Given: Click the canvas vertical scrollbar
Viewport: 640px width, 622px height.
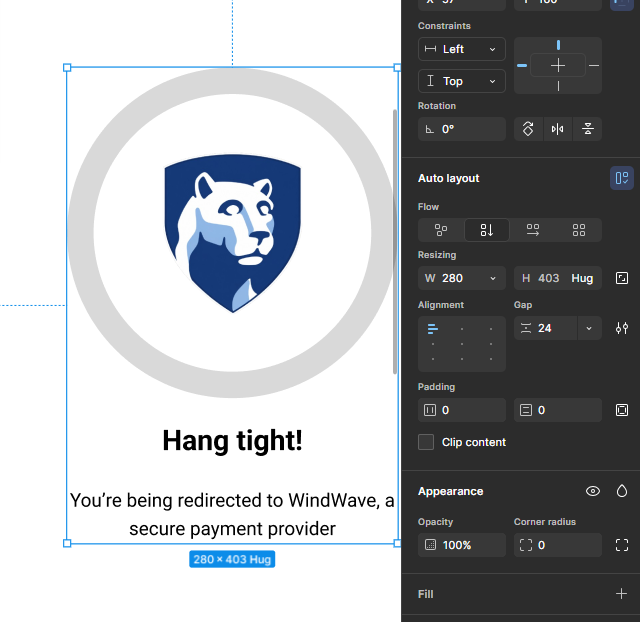Looking at the screenshot, I should (395, 242).
